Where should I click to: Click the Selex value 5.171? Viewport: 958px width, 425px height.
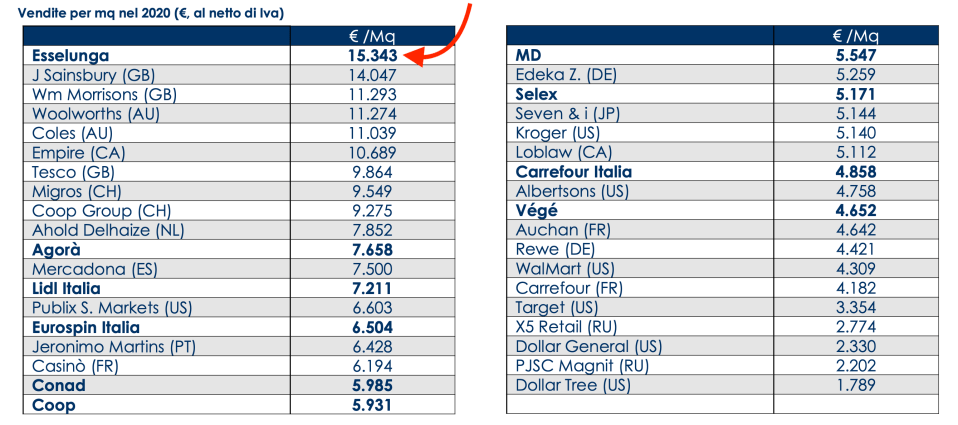click(855, 95)
